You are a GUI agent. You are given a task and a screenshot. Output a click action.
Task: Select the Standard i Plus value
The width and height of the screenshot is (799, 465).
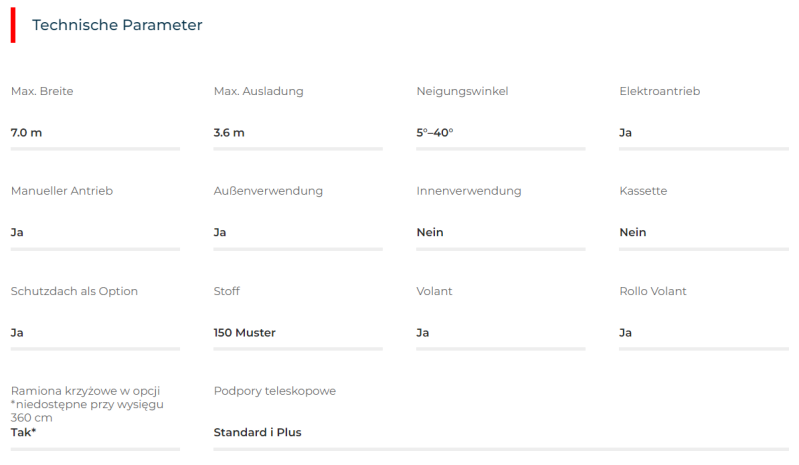pos(257,432)
